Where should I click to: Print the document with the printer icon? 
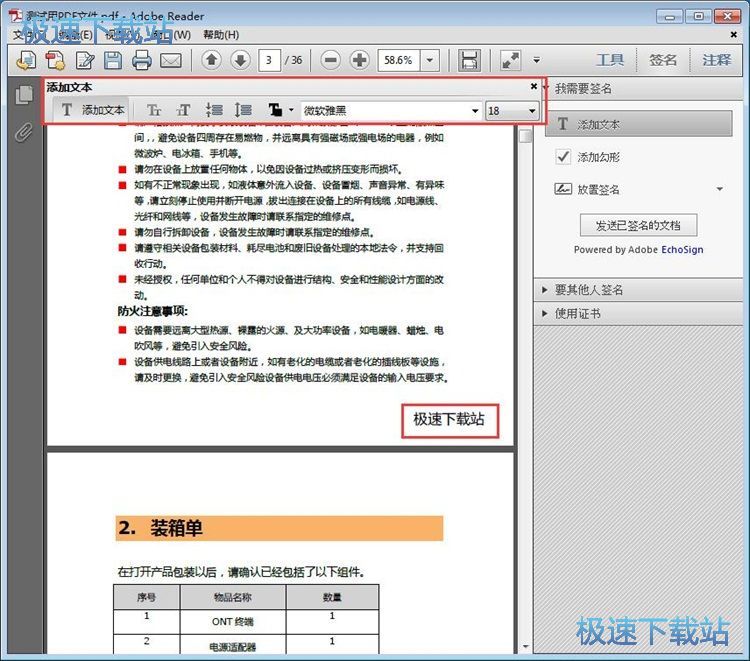point(142,60)
